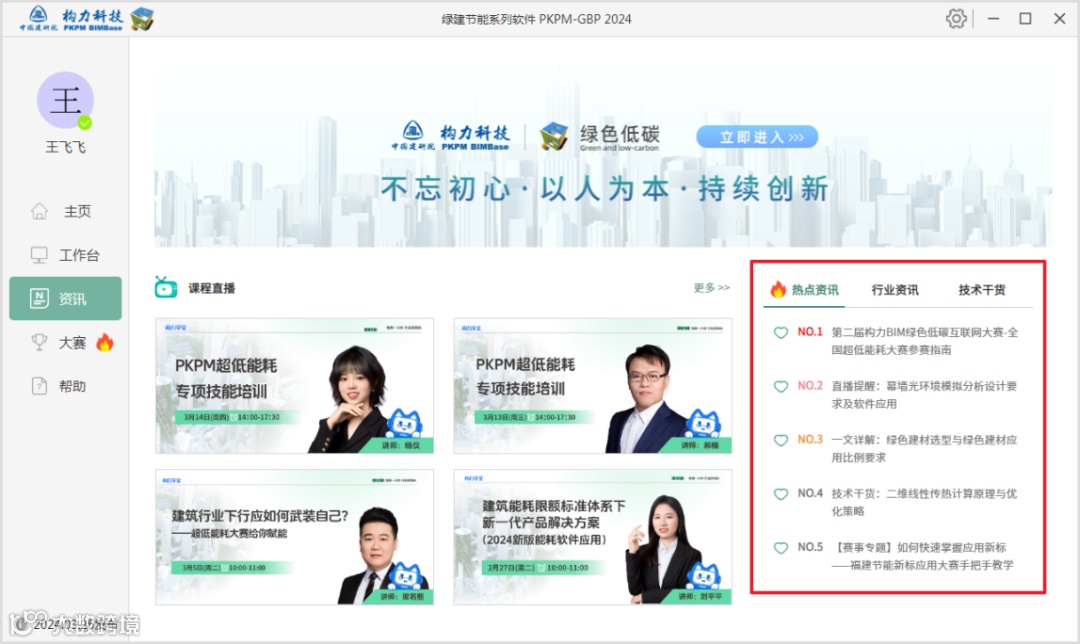1080x644 pixels.
Task: Click the news icon beside 资讯
Action: click(39, 298)
